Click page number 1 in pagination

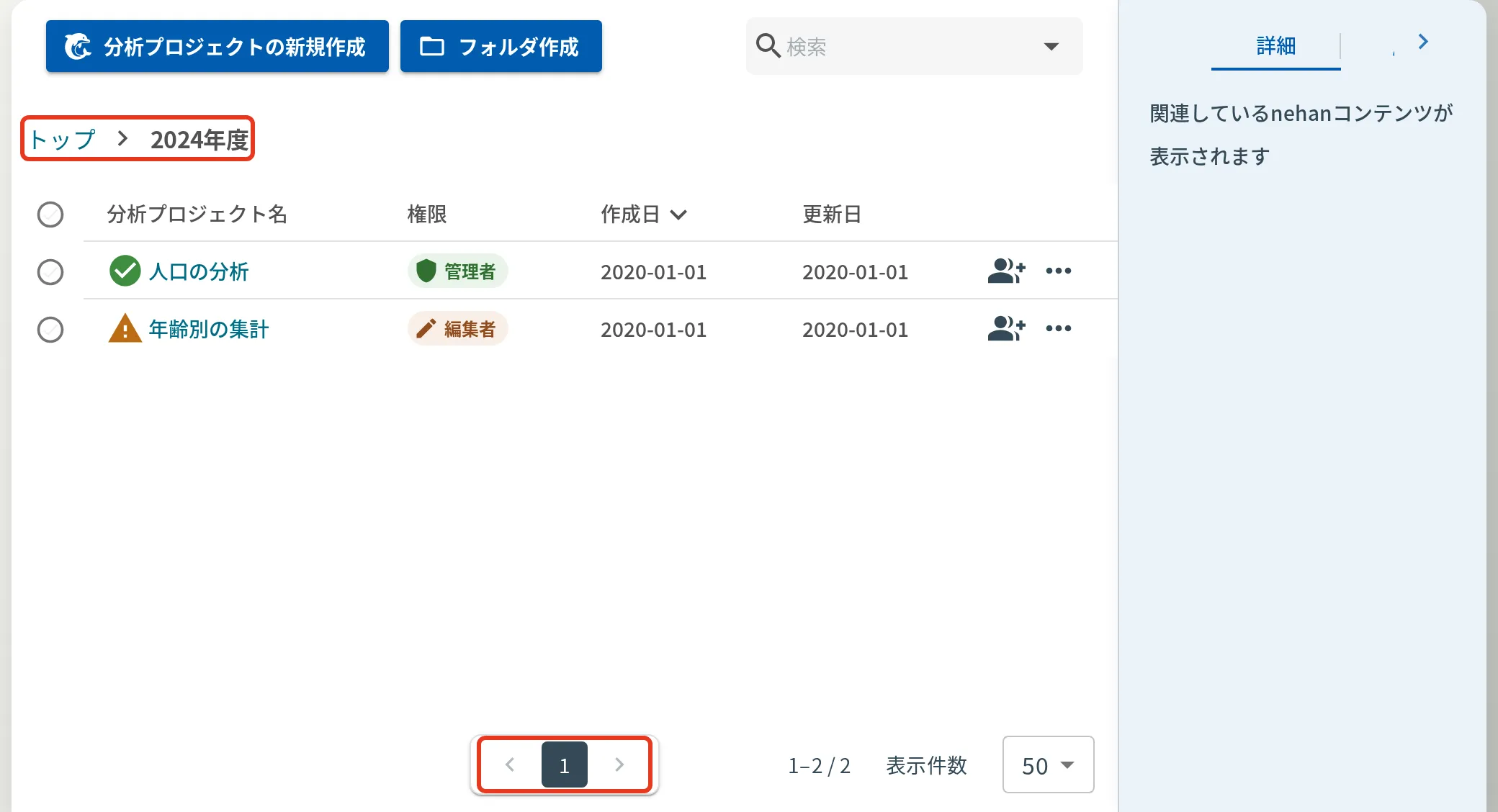(565, 764)
